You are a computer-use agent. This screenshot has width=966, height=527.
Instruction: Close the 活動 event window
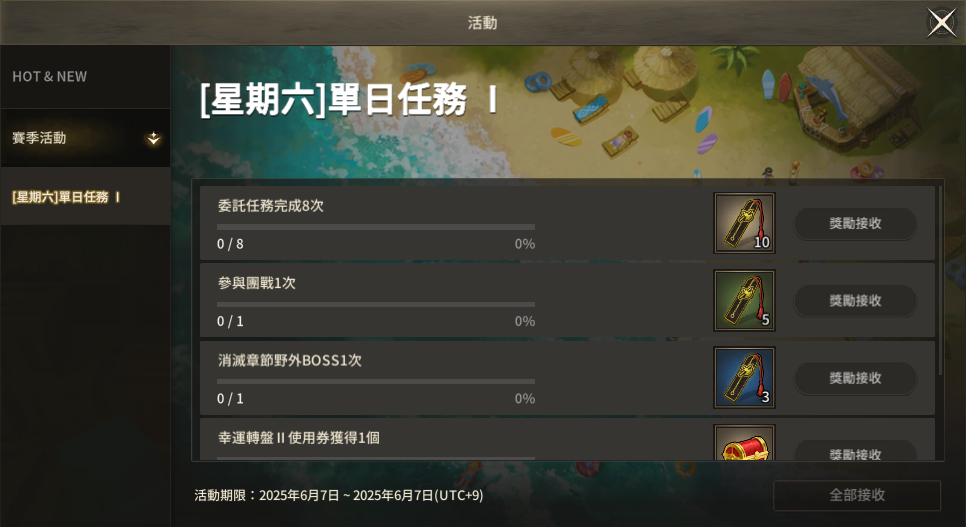click(941, 23)
